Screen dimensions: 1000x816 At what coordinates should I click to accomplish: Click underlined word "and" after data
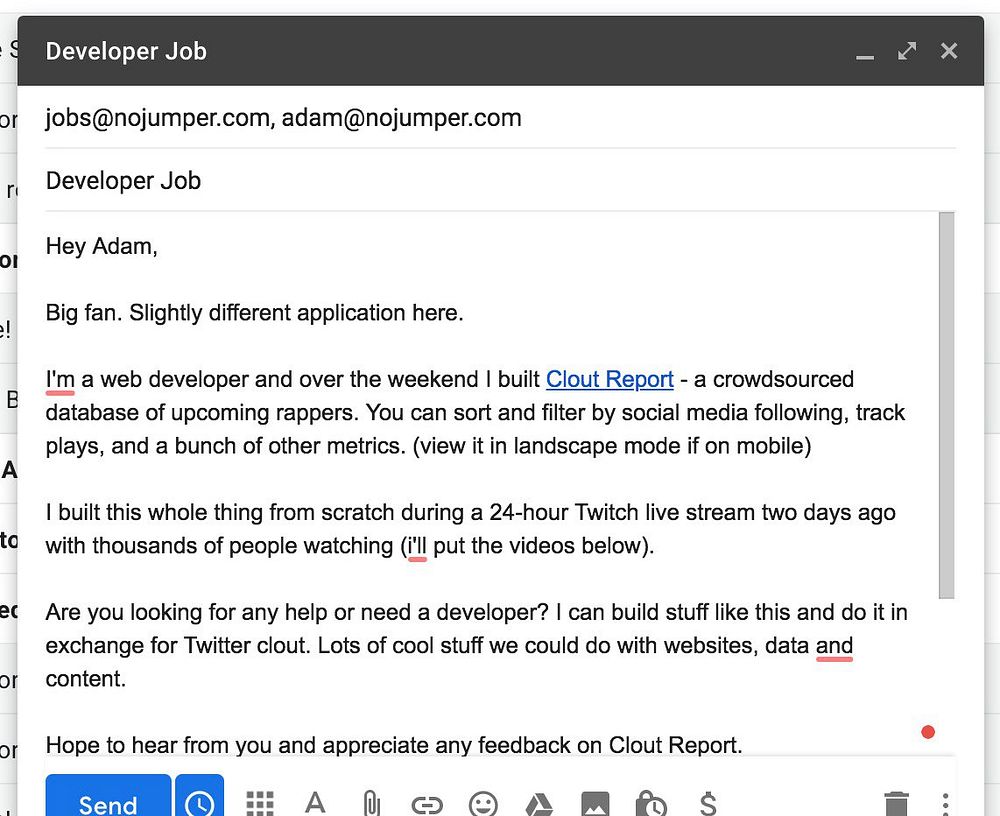click(834, 646)
